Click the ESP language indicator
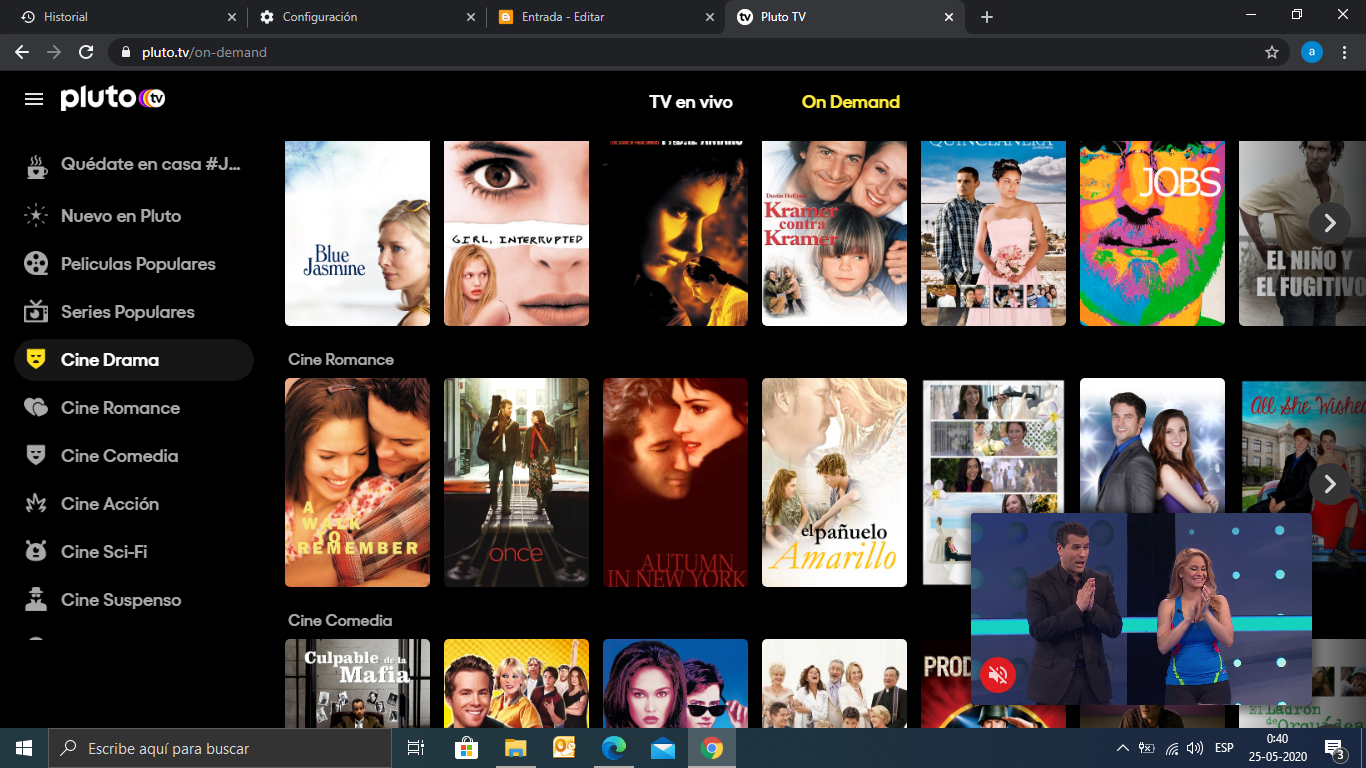The height and width of the screenshot is (768, 1366). [x=1224, y=748]
